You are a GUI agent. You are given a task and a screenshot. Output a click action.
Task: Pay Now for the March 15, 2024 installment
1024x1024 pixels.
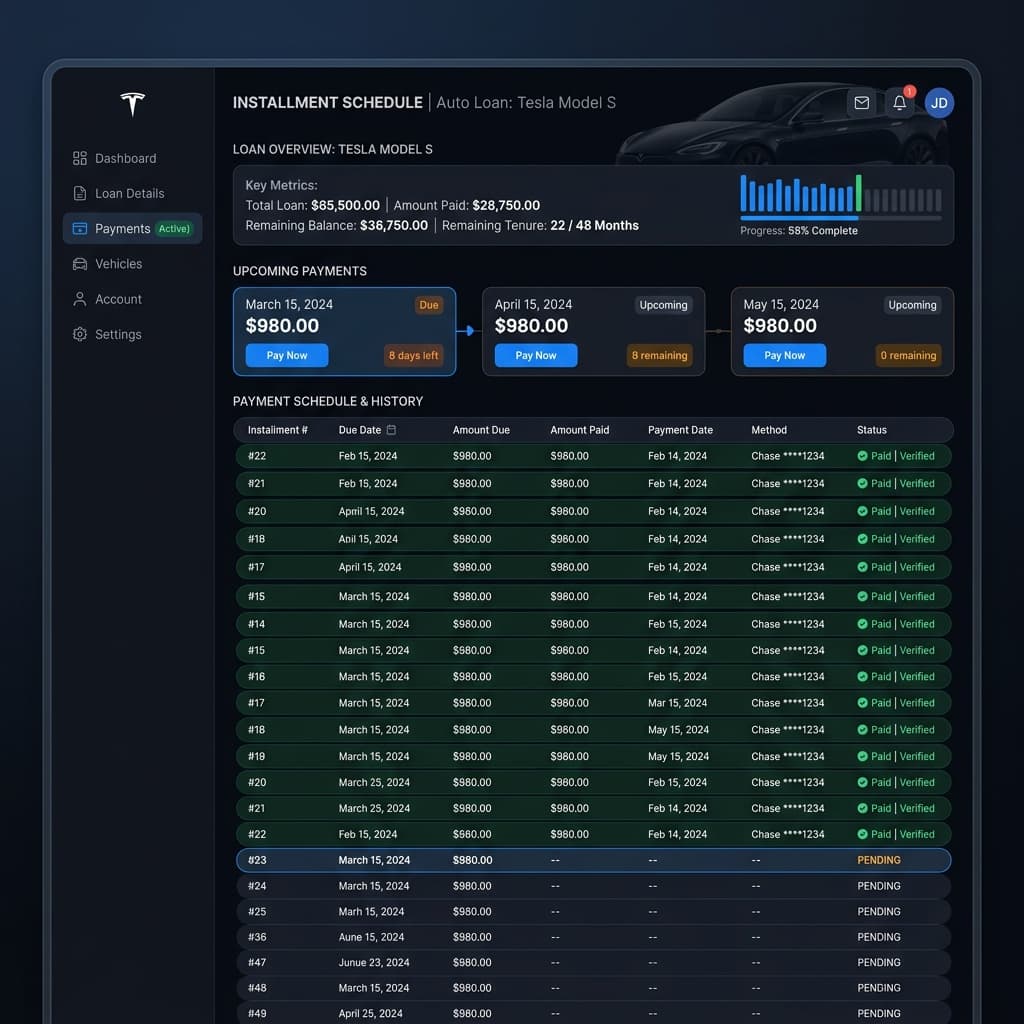point(287,355)
